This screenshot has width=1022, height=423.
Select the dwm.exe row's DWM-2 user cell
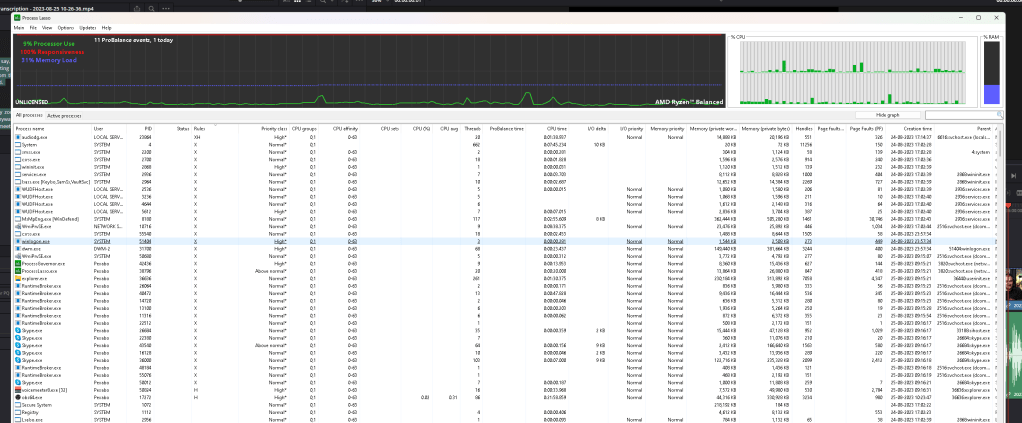pos(101,248)
